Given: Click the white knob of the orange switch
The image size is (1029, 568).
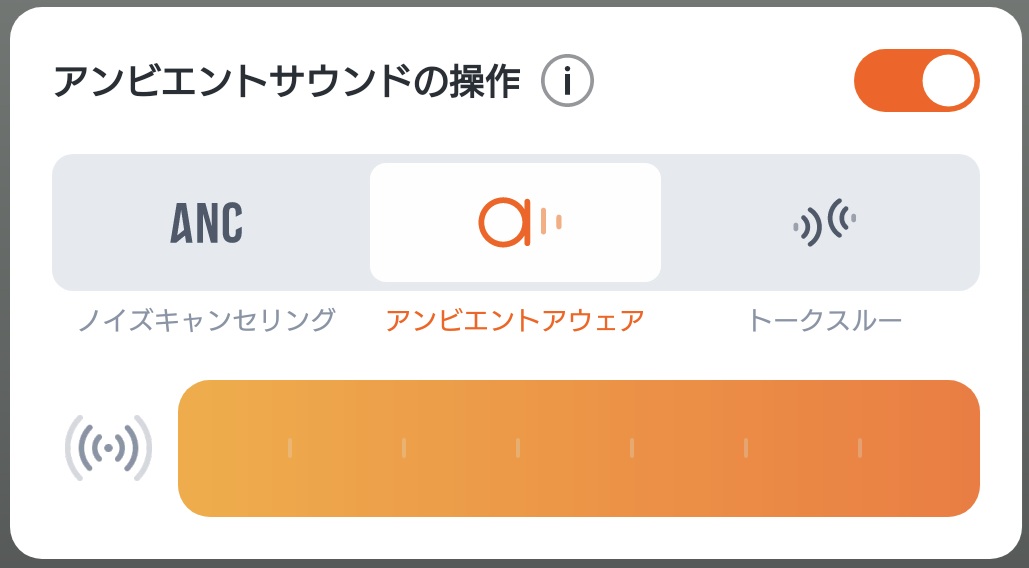Looking at the screenshot, I should coord(948,81).
